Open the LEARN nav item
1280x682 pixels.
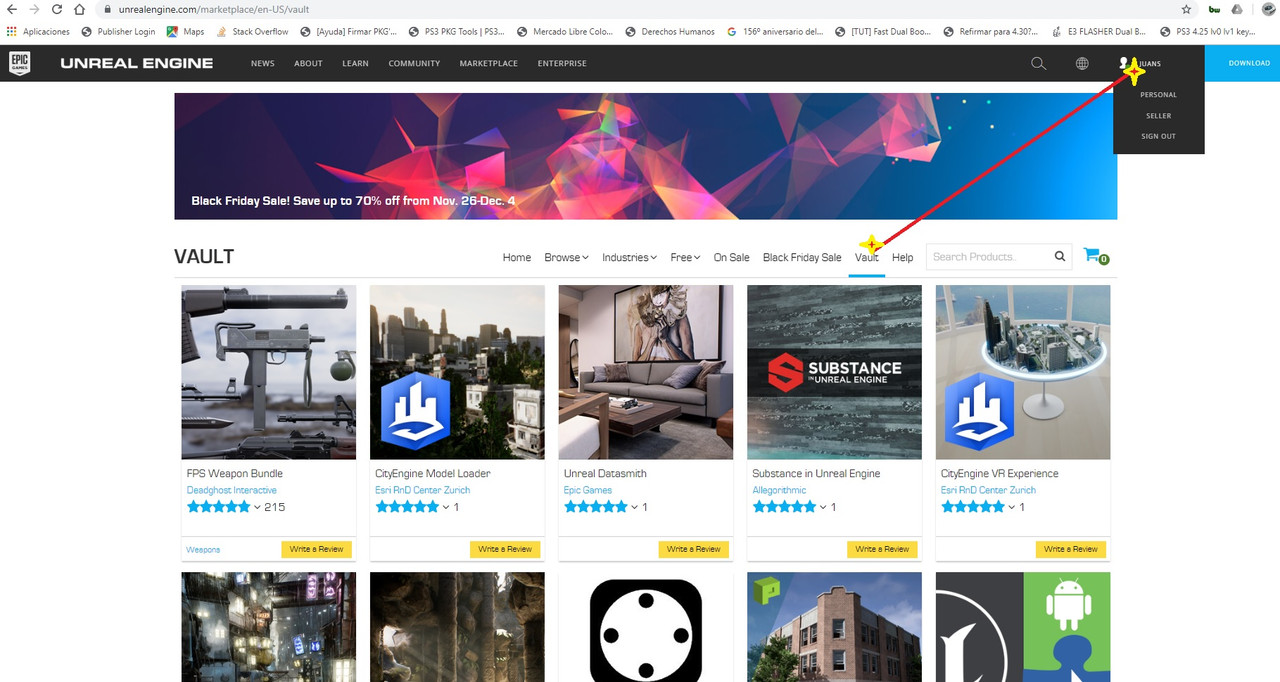pos(355,63)
